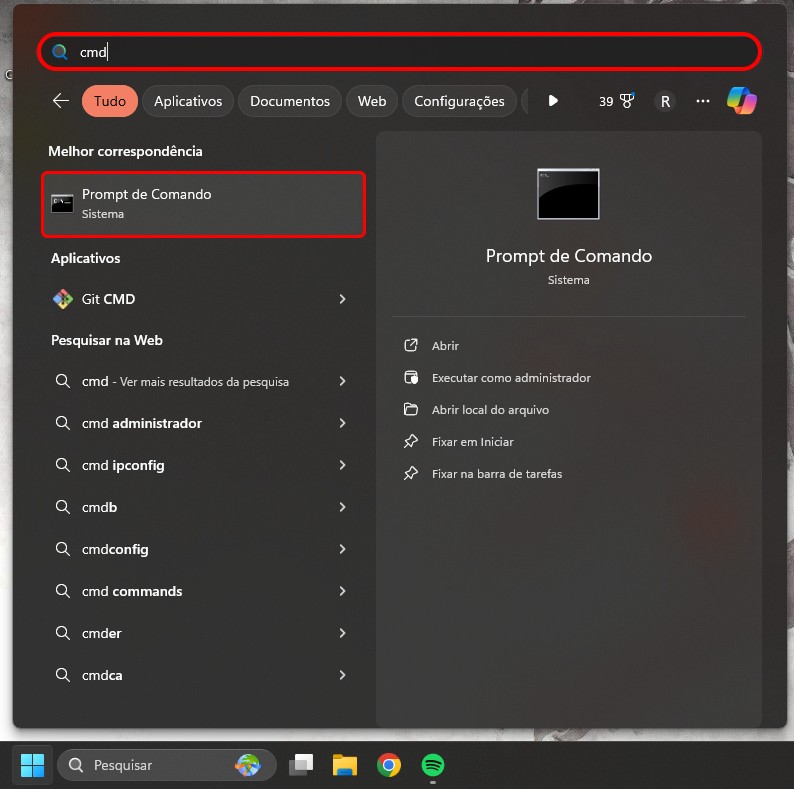Click Executar como administrador
This screenshot has height=789, width=794.
click(x=510, y=378)
